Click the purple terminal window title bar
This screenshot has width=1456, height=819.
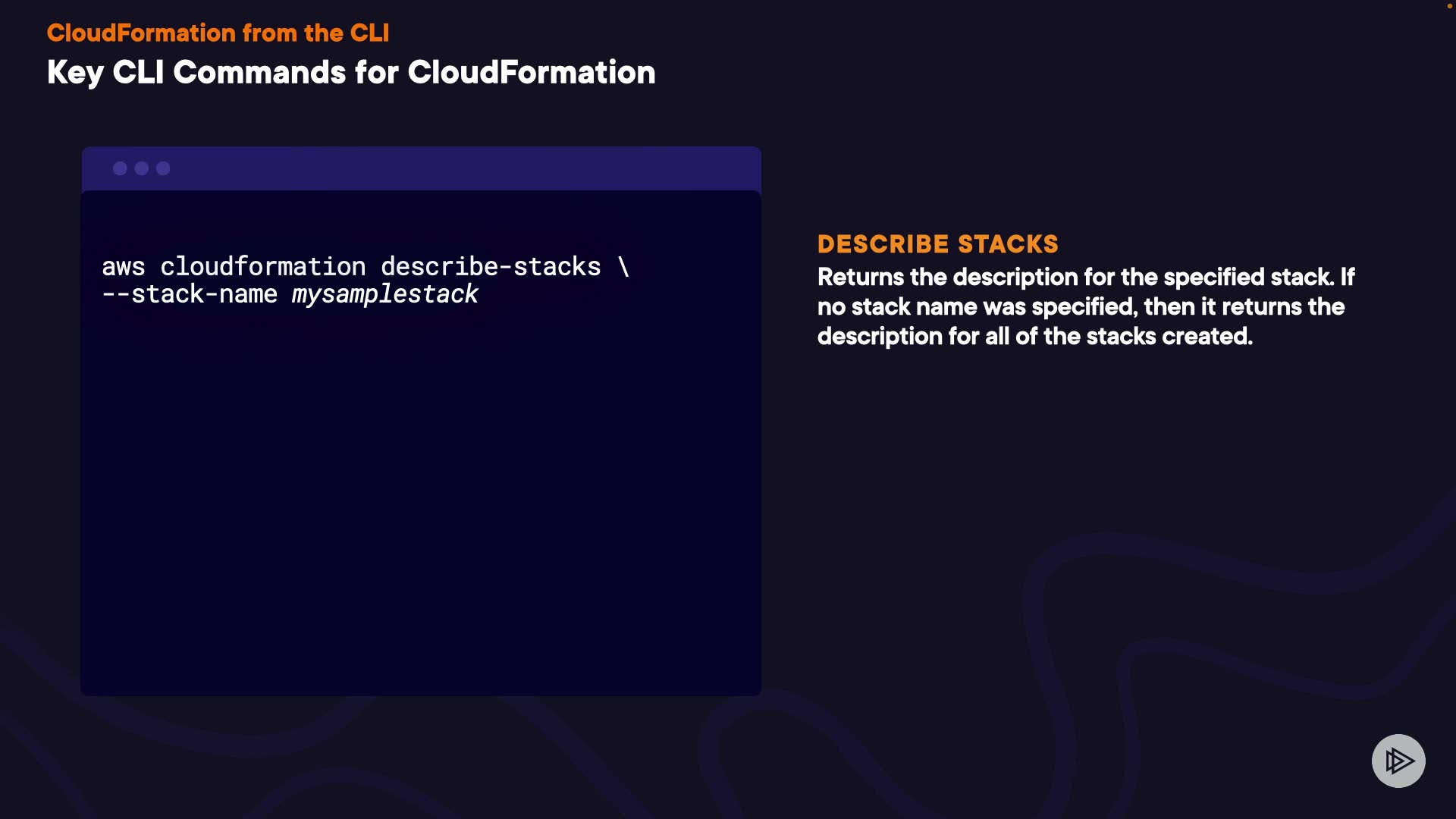(x=455, y=168)
